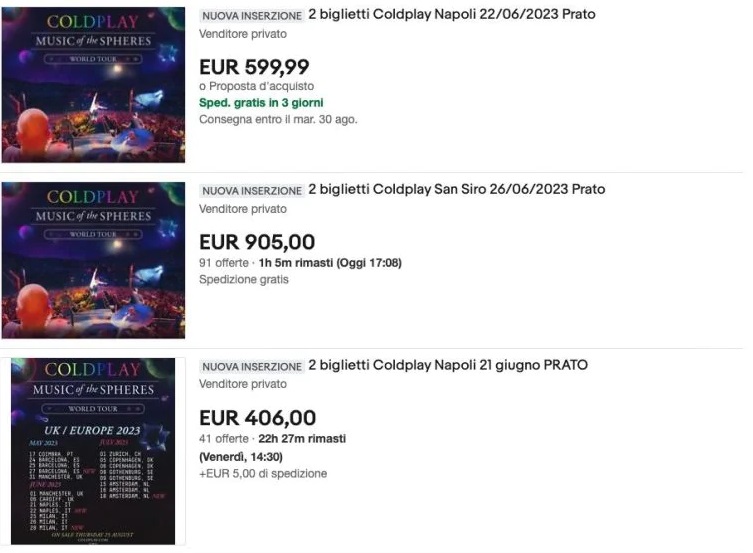Open the Coldplay Napoli 22/06/2023 listing thumbnail

point(93,84)
